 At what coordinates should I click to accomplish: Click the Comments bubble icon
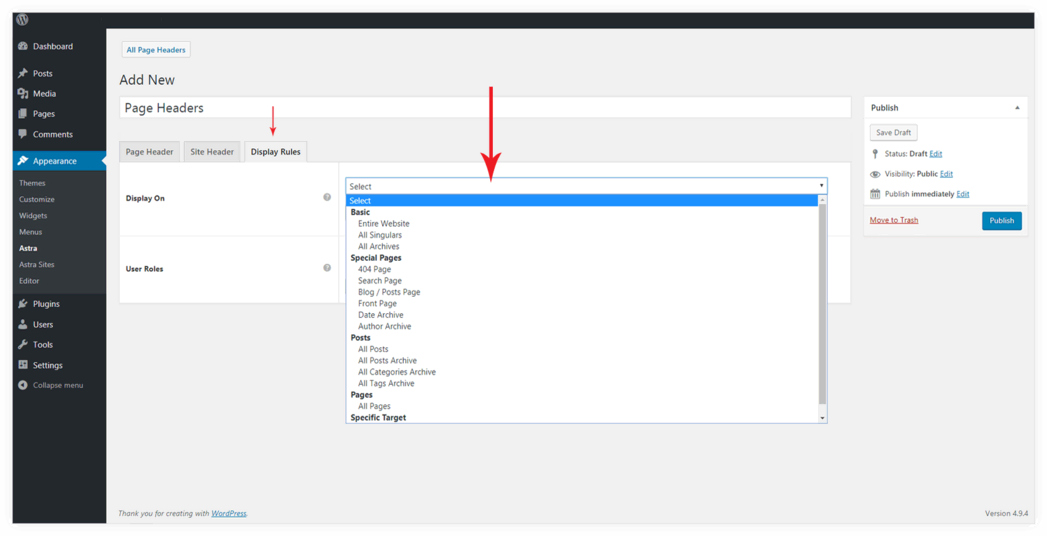[23, 134]
